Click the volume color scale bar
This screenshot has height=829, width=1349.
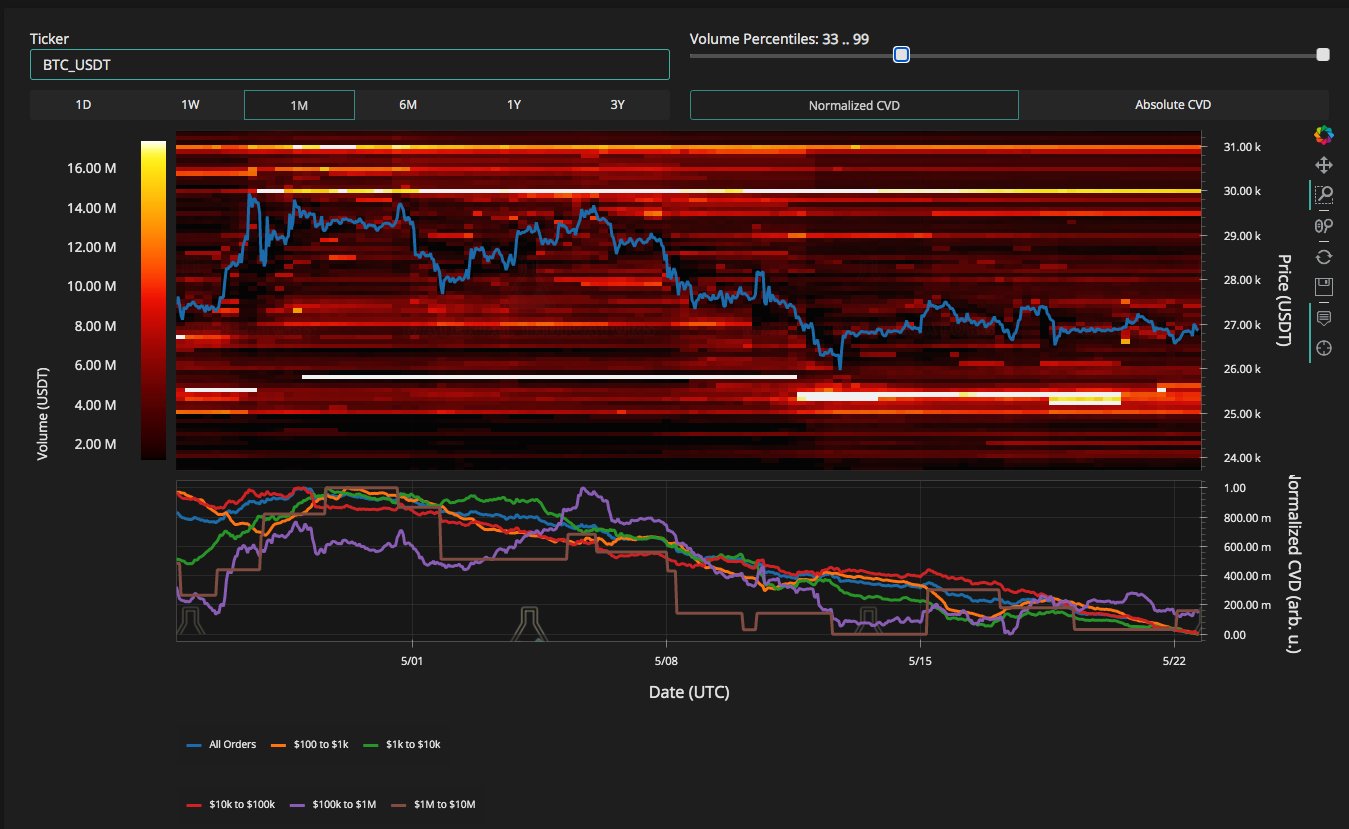point(153,299)
